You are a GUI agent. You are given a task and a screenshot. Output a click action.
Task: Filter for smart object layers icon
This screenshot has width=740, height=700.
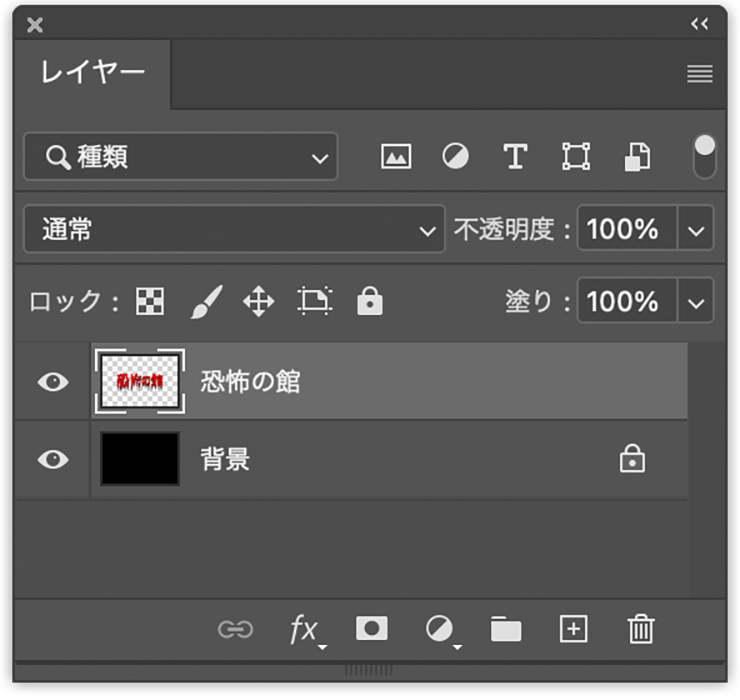click(x=637, y=157)
